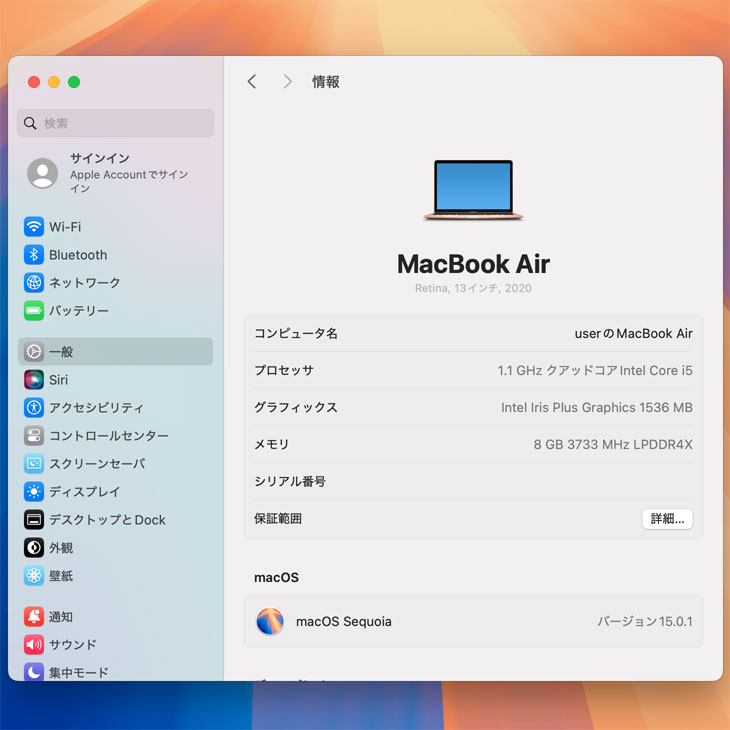This screenshot has height=730, width=730.
Task: Open サウンド sound settings
Action: click(x=72, y=645)
